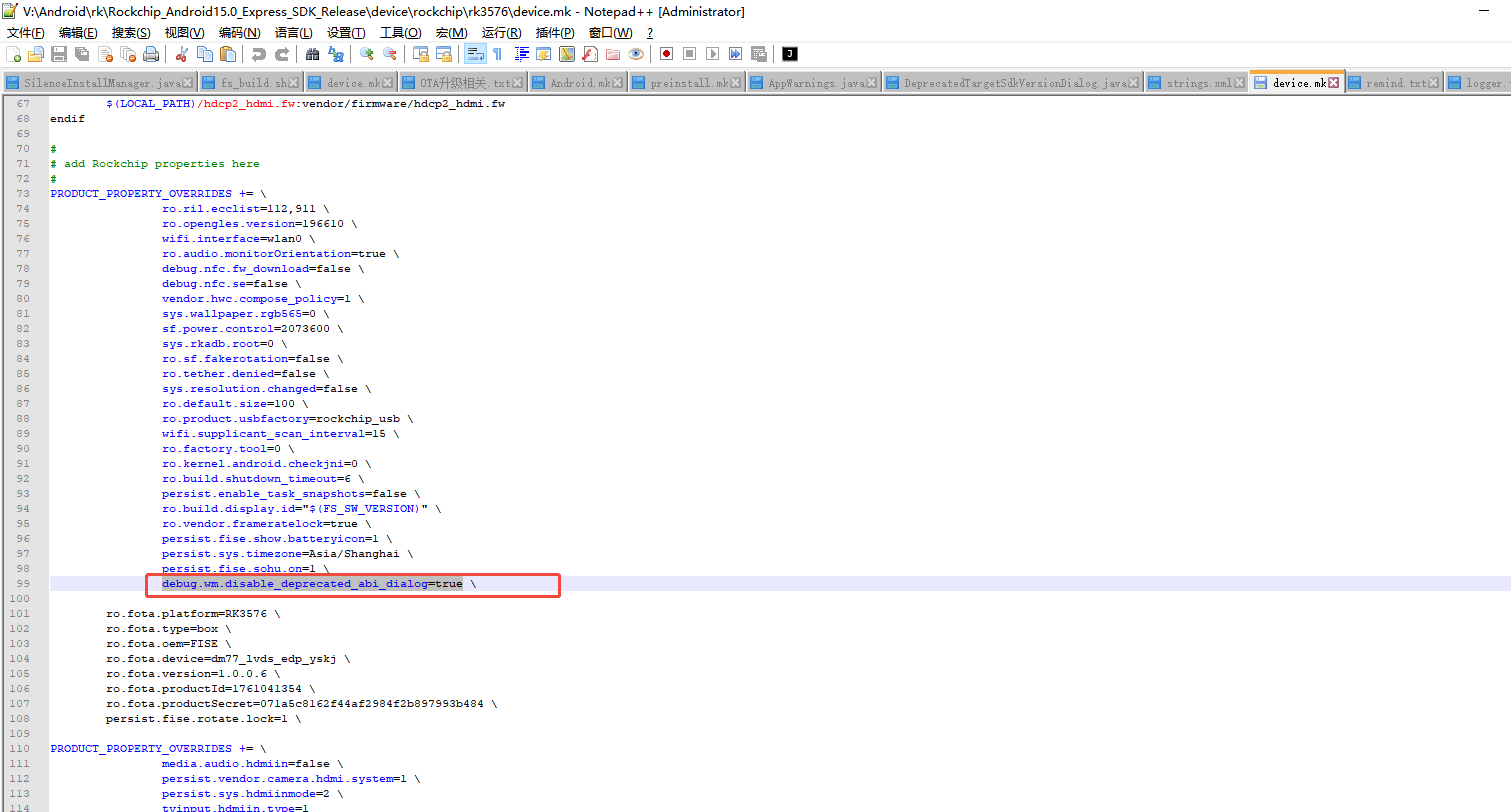Click the Close All documents icon
Screen dimensions: 1511x812
click(x=127, y=54)
